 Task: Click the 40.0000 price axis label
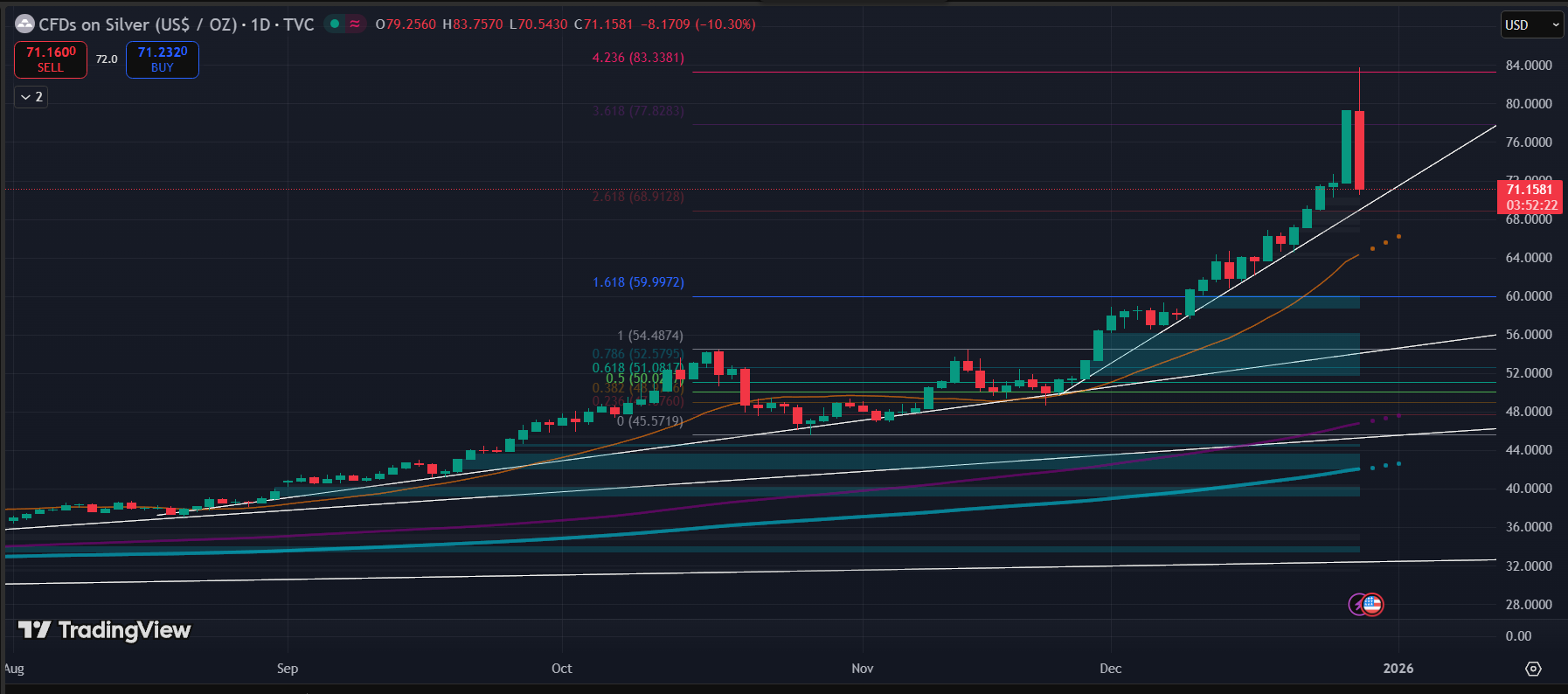pyautogui.click(x=1529, y=489)
